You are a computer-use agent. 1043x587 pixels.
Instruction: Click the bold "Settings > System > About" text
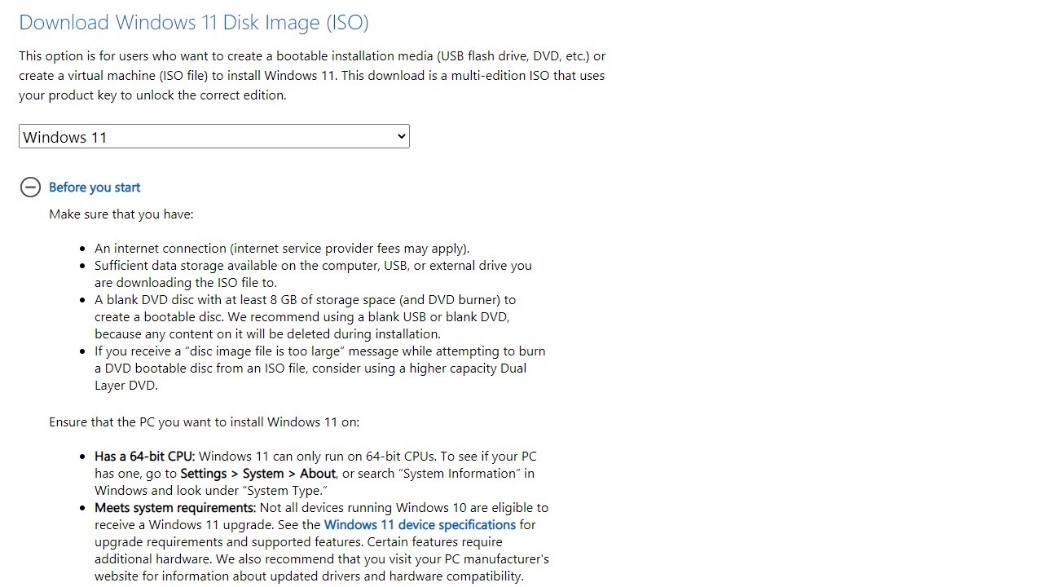(x=258, y=473)
